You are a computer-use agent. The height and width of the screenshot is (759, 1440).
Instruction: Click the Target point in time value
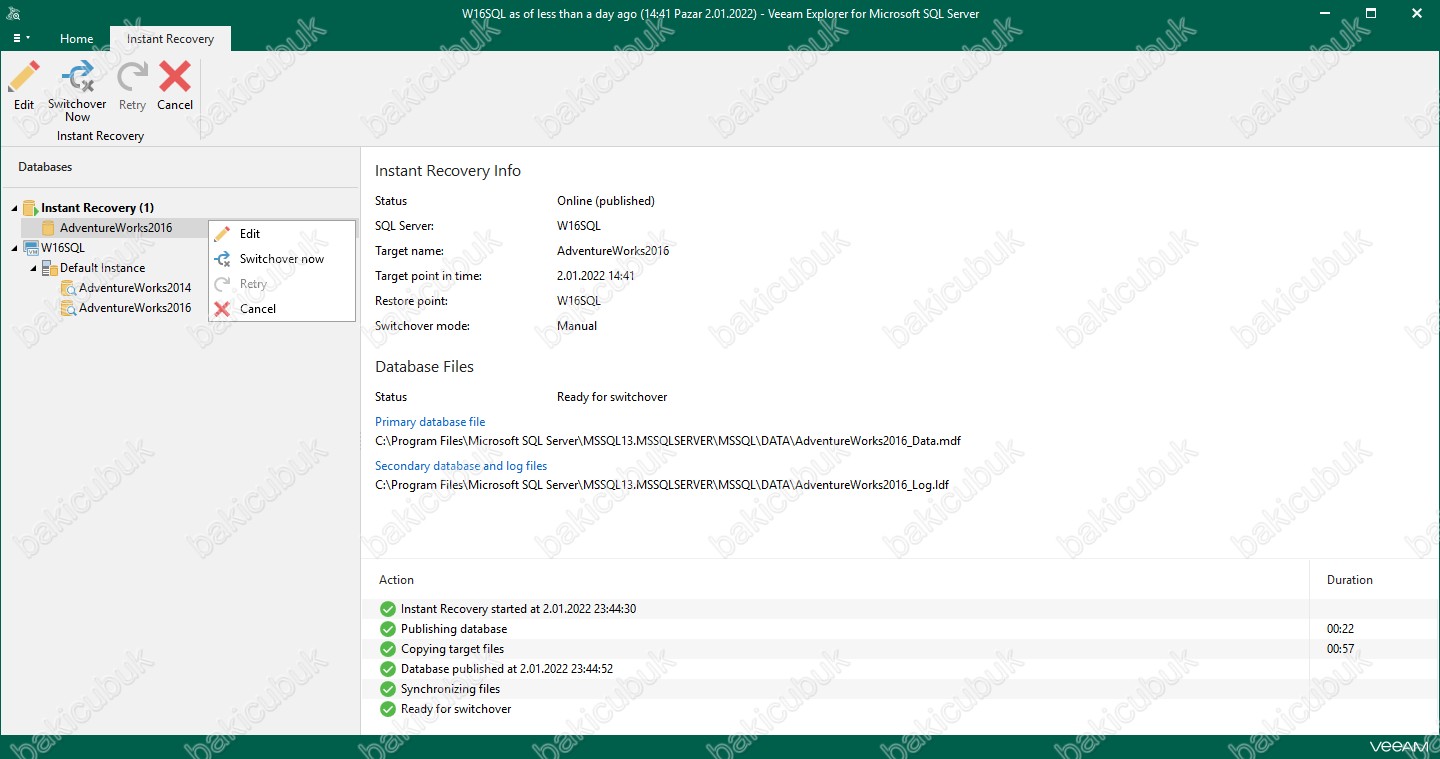[596, 276]
